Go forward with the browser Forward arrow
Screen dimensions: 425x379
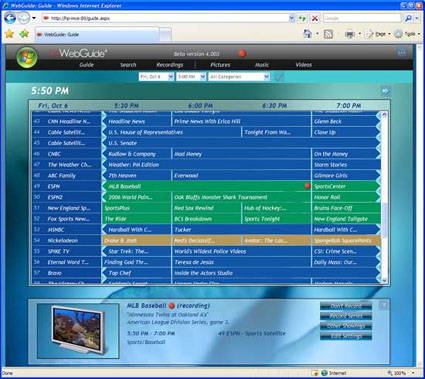(23, 18)
